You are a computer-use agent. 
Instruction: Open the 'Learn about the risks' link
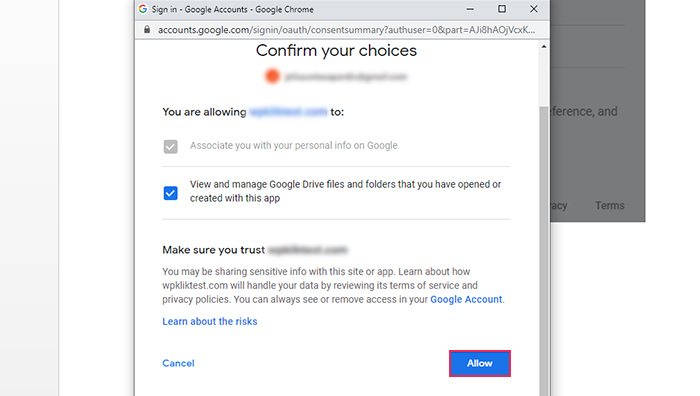tap(209, 321)
